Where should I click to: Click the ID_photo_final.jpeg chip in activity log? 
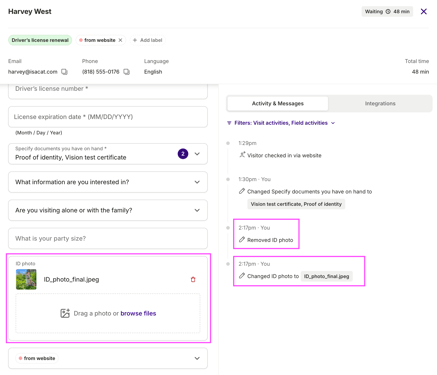[x=327, y=276]
